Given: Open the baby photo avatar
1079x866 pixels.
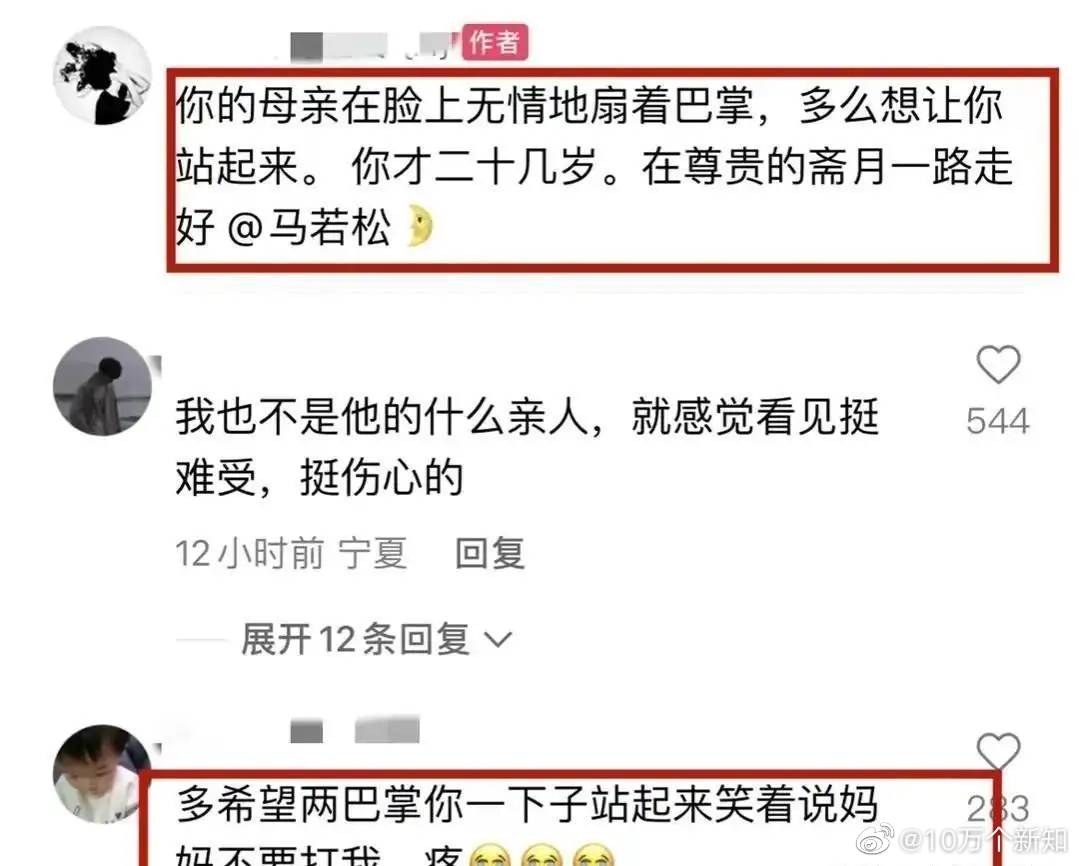Looking at the screenshot, I should (103, 774).
